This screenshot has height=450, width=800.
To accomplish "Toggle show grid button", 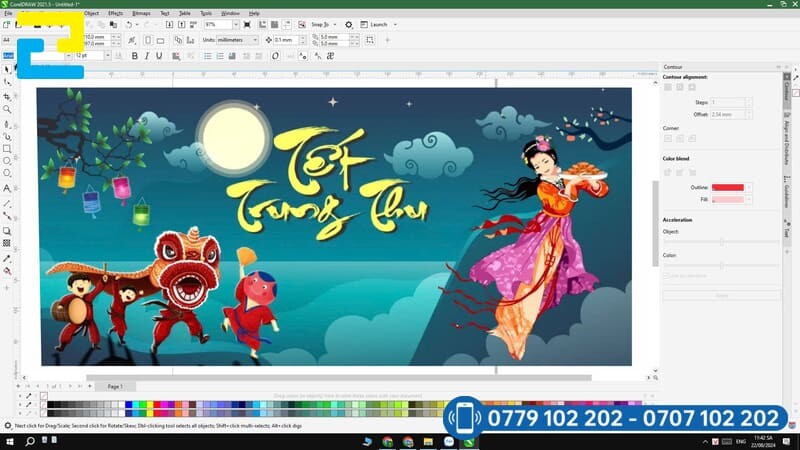I will point(274,24).
